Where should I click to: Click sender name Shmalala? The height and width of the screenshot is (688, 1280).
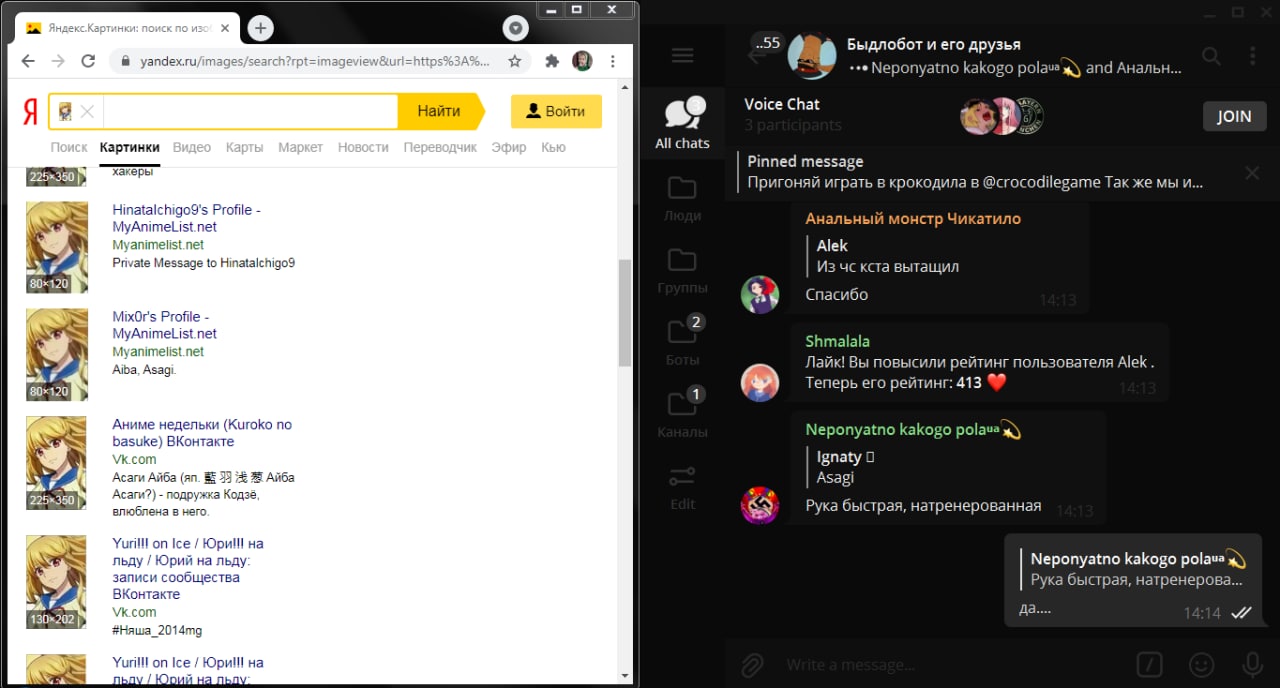pyautogui.click(x=838, y=341)
